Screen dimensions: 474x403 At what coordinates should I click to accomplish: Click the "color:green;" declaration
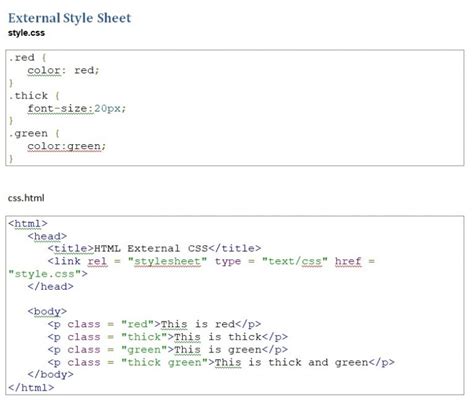(x=67, y=146)
